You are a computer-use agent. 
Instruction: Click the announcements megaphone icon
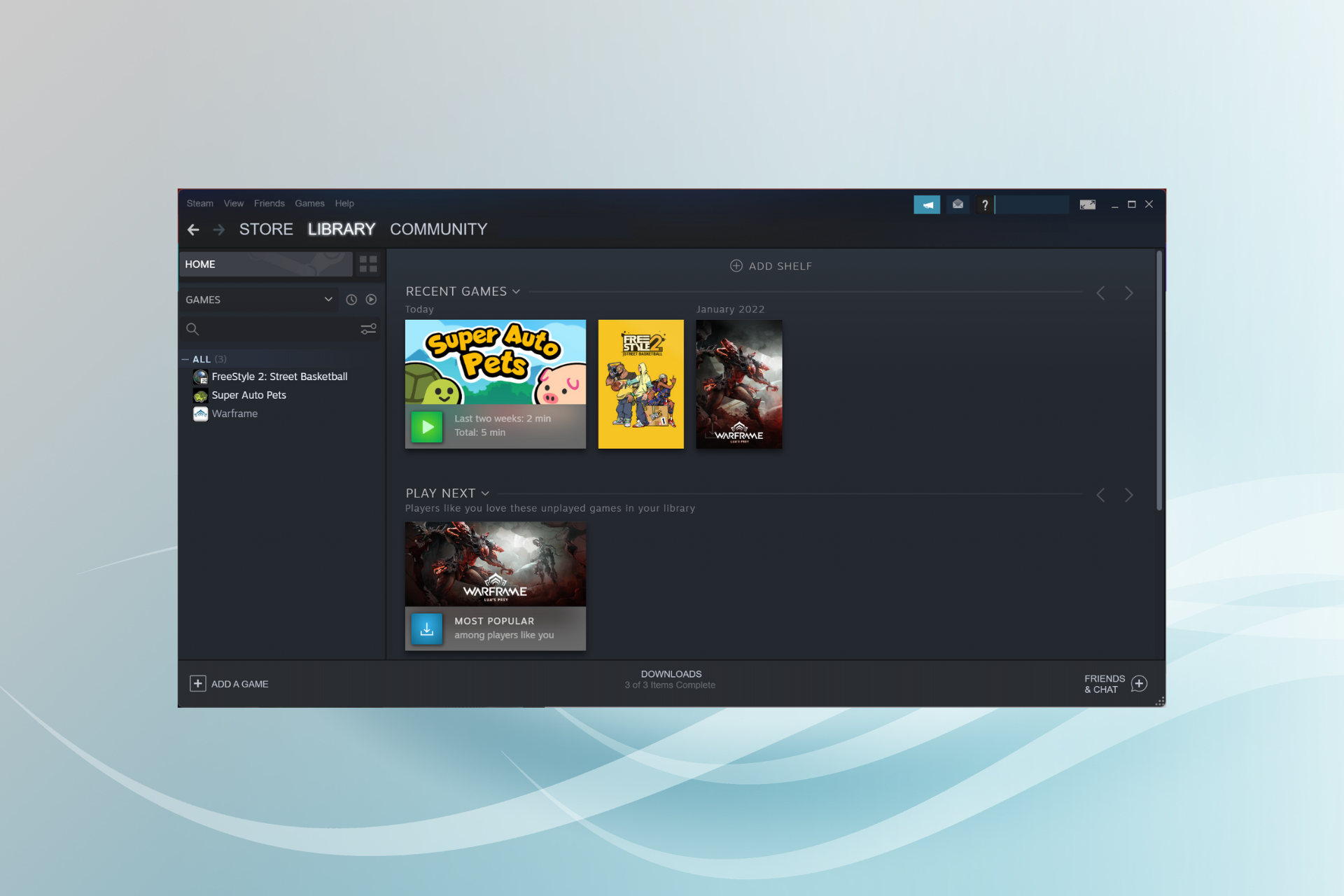[927, 204]
